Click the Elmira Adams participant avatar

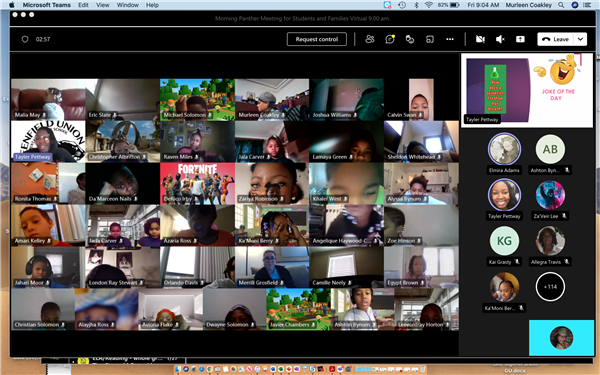pyautogui.click(x=504, y=149)
